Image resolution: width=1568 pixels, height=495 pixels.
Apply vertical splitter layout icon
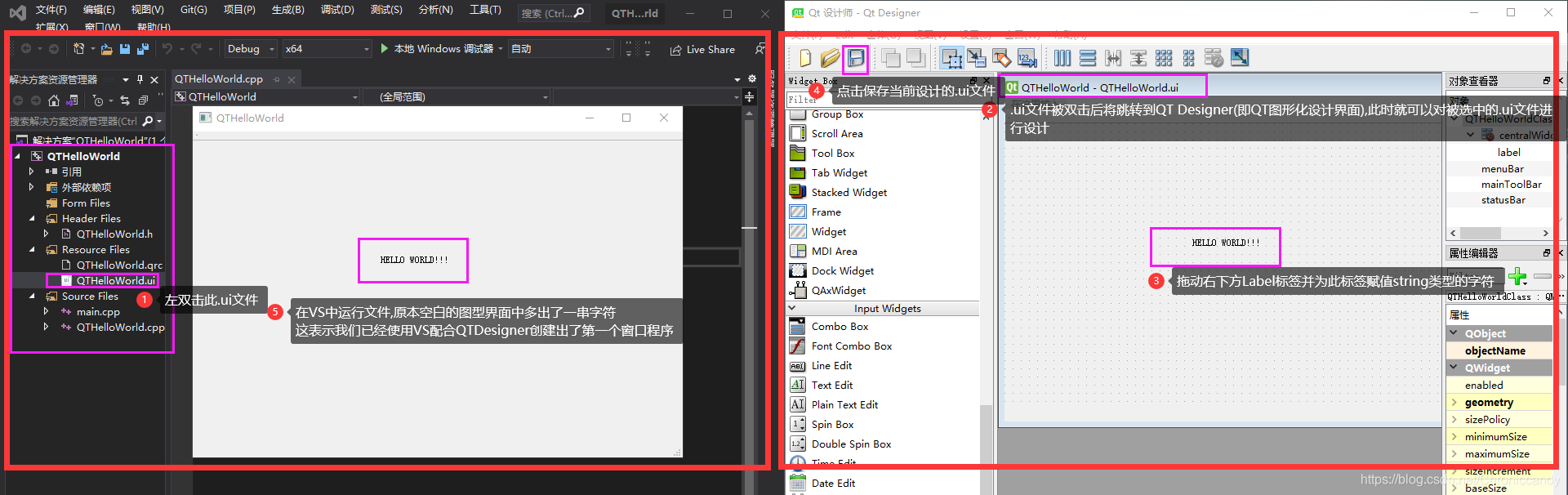1138,58
